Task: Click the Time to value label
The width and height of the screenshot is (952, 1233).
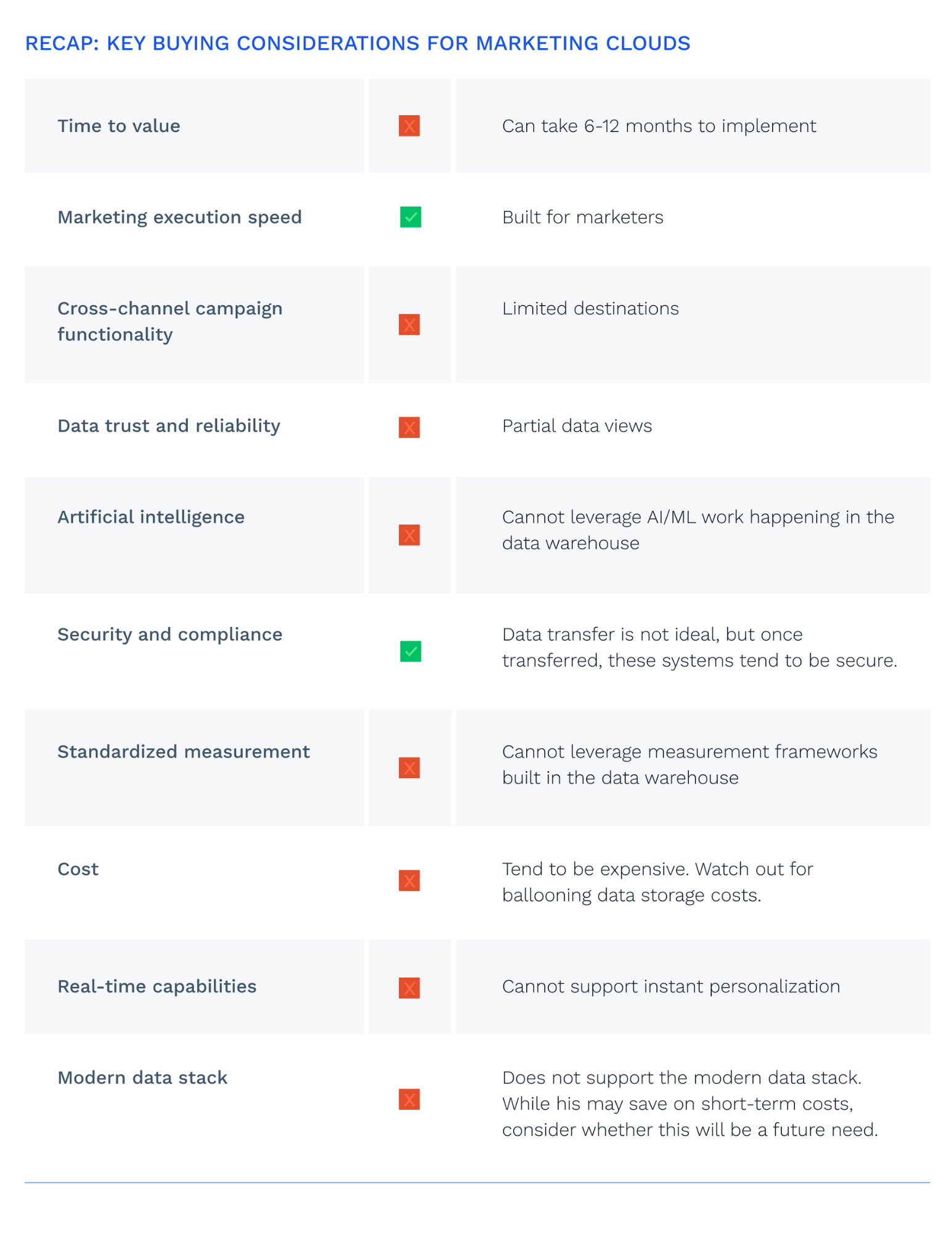Action: [119, 126]
